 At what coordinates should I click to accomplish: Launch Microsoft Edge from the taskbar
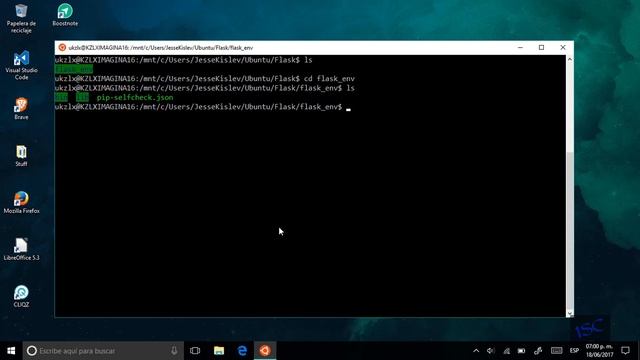coord(242,351)
